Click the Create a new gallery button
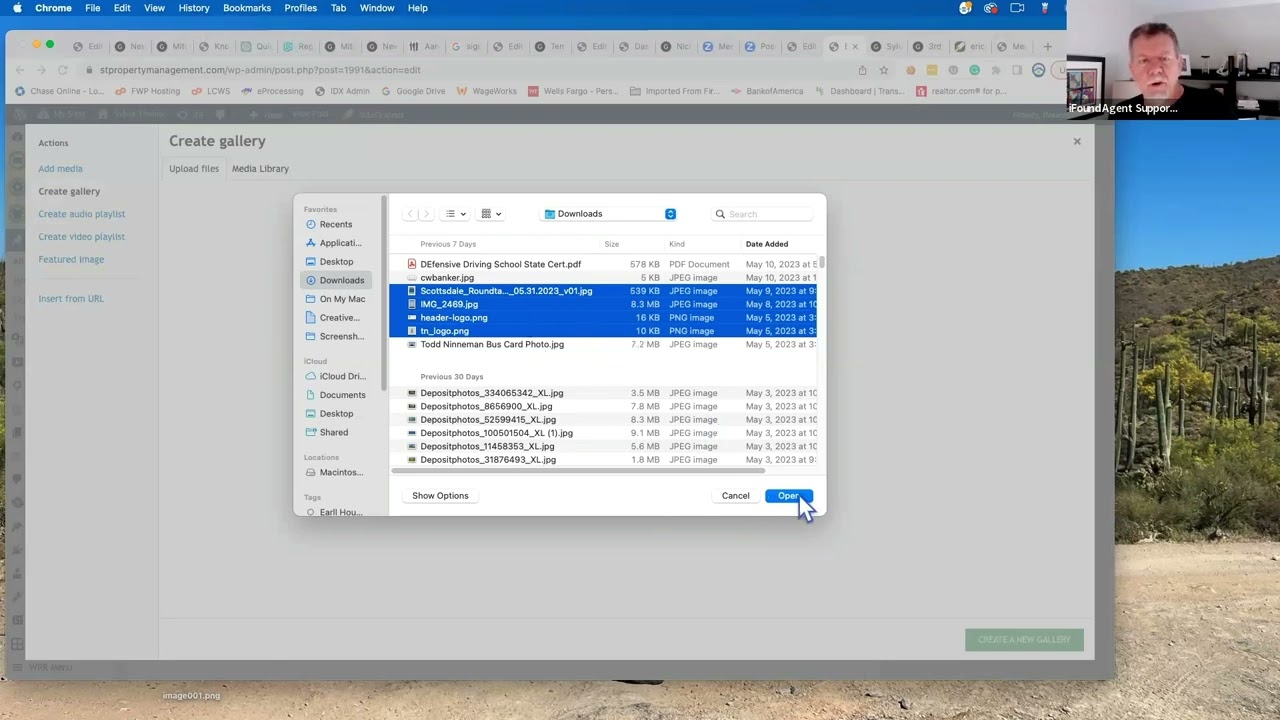This screenshot has width=1280, height=720. [1024, 640]
